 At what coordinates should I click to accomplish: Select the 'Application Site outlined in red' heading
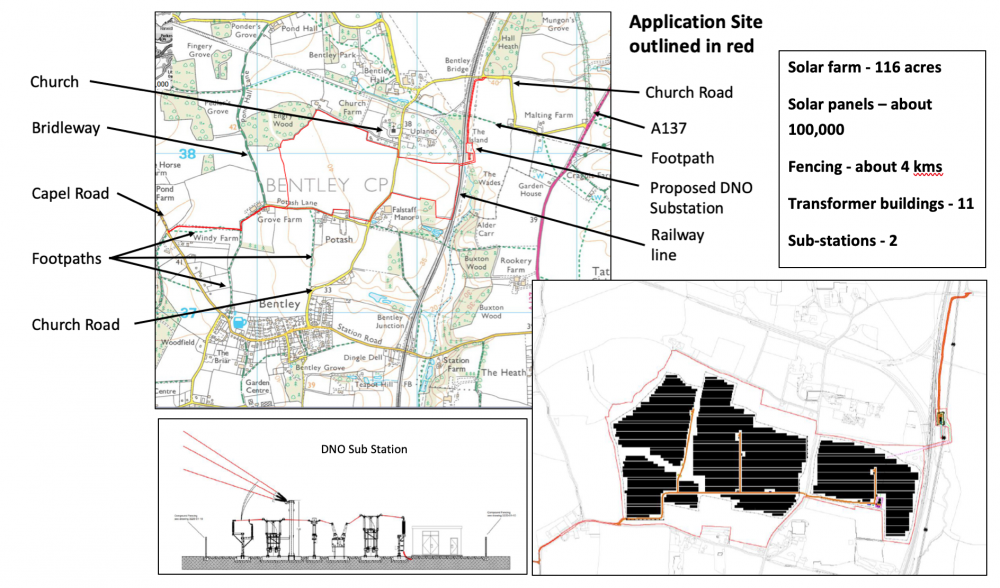point(696,34)
